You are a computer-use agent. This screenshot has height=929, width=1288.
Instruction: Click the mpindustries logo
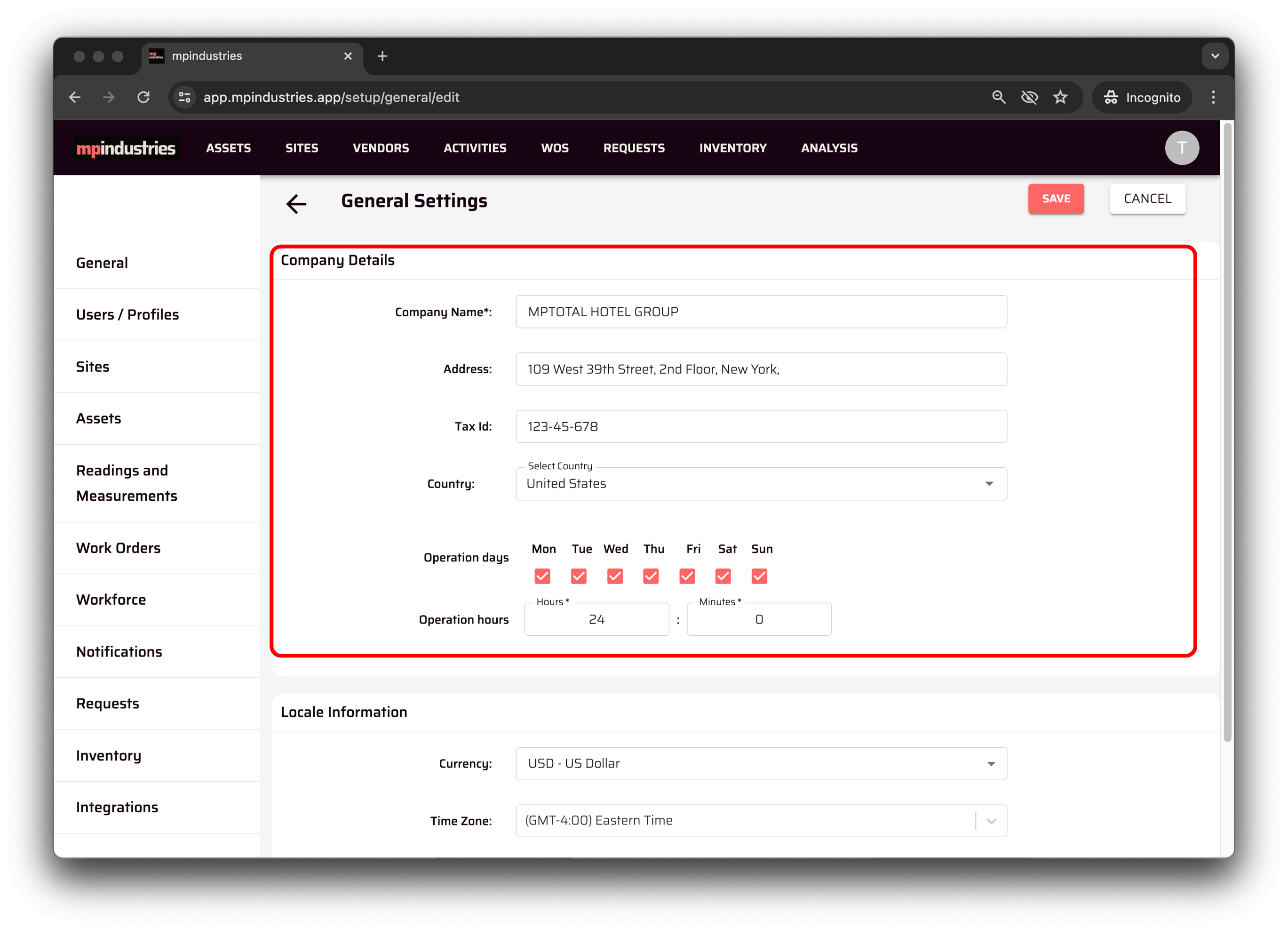(x=126, y=148)
